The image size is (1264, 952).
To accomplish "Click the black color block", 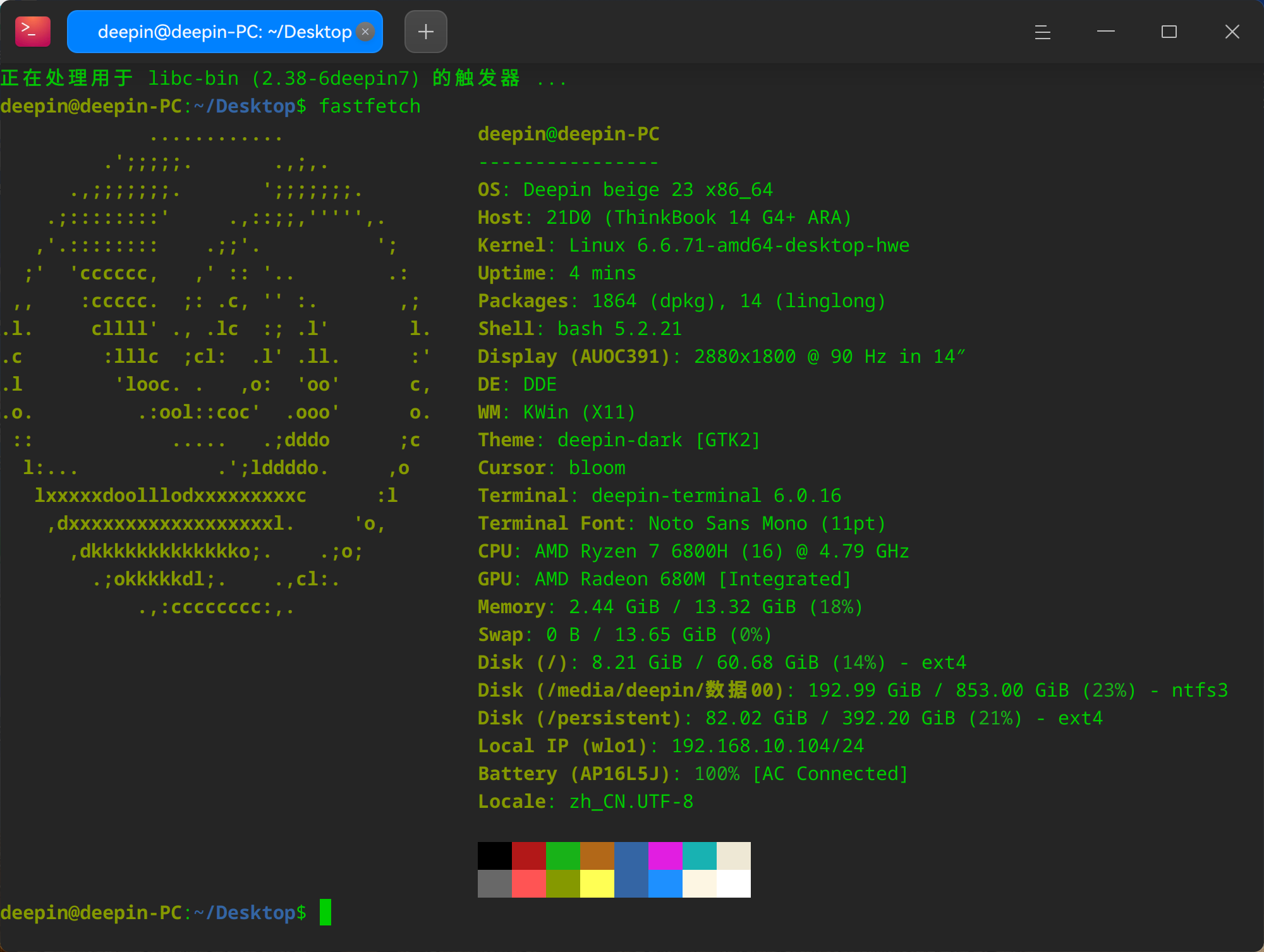I will point(495,856).
